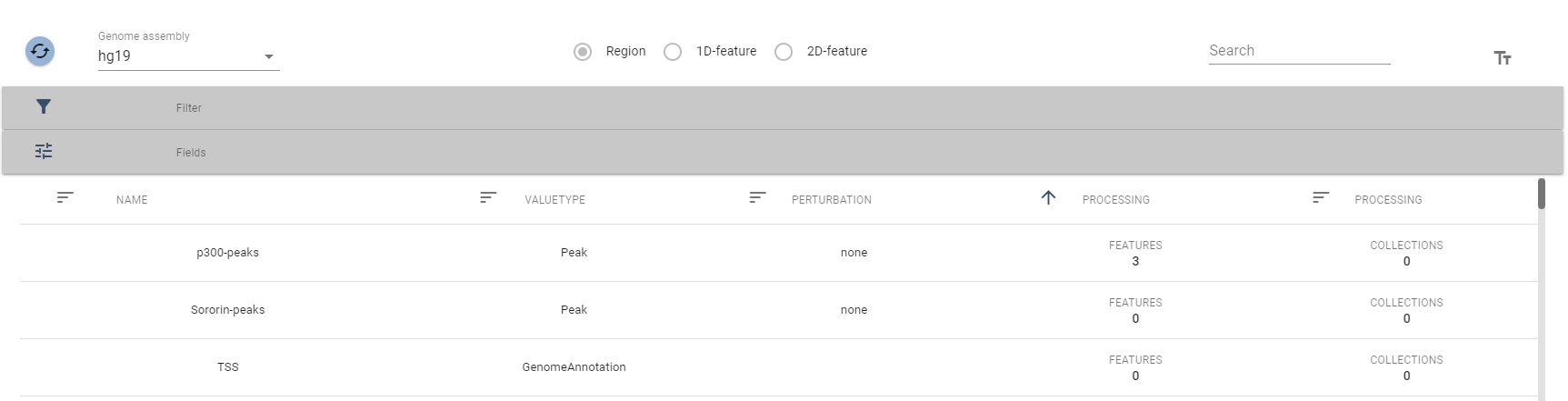Select the 2D-feature radio button
1568x401 pixels.
click(x=784, y=52)
